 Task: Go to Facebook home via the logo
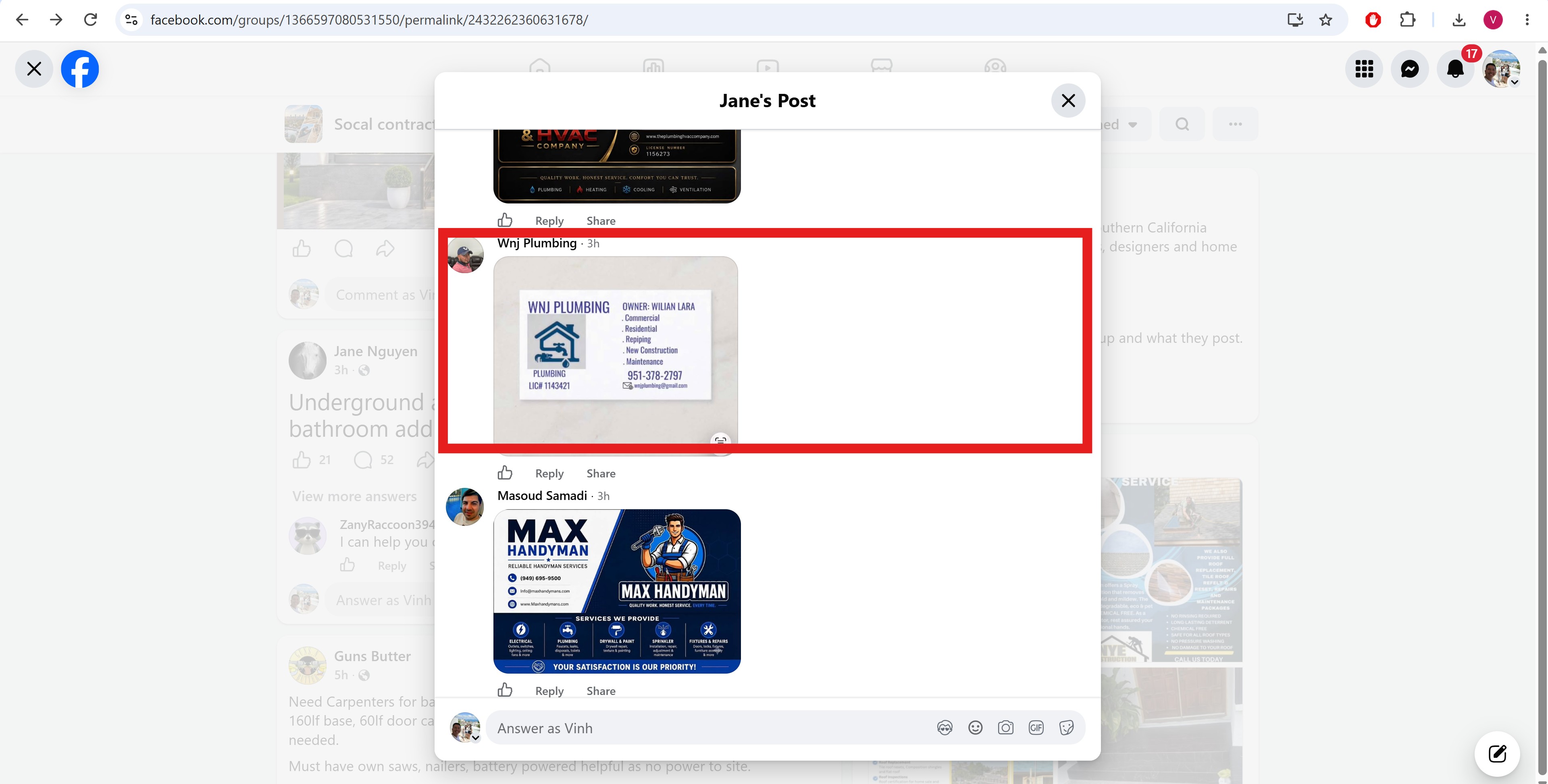point(80,69)
